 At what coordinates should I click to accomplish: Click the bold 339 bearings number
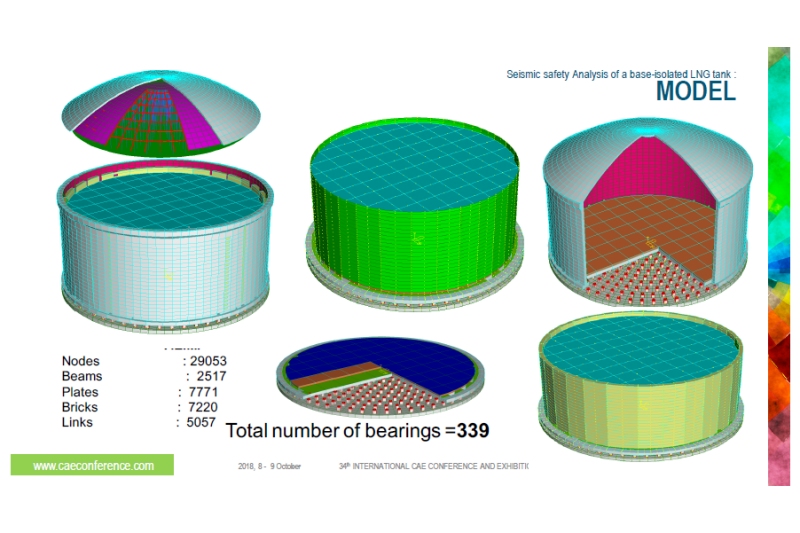pyautogui.click(x=473, y=431)
